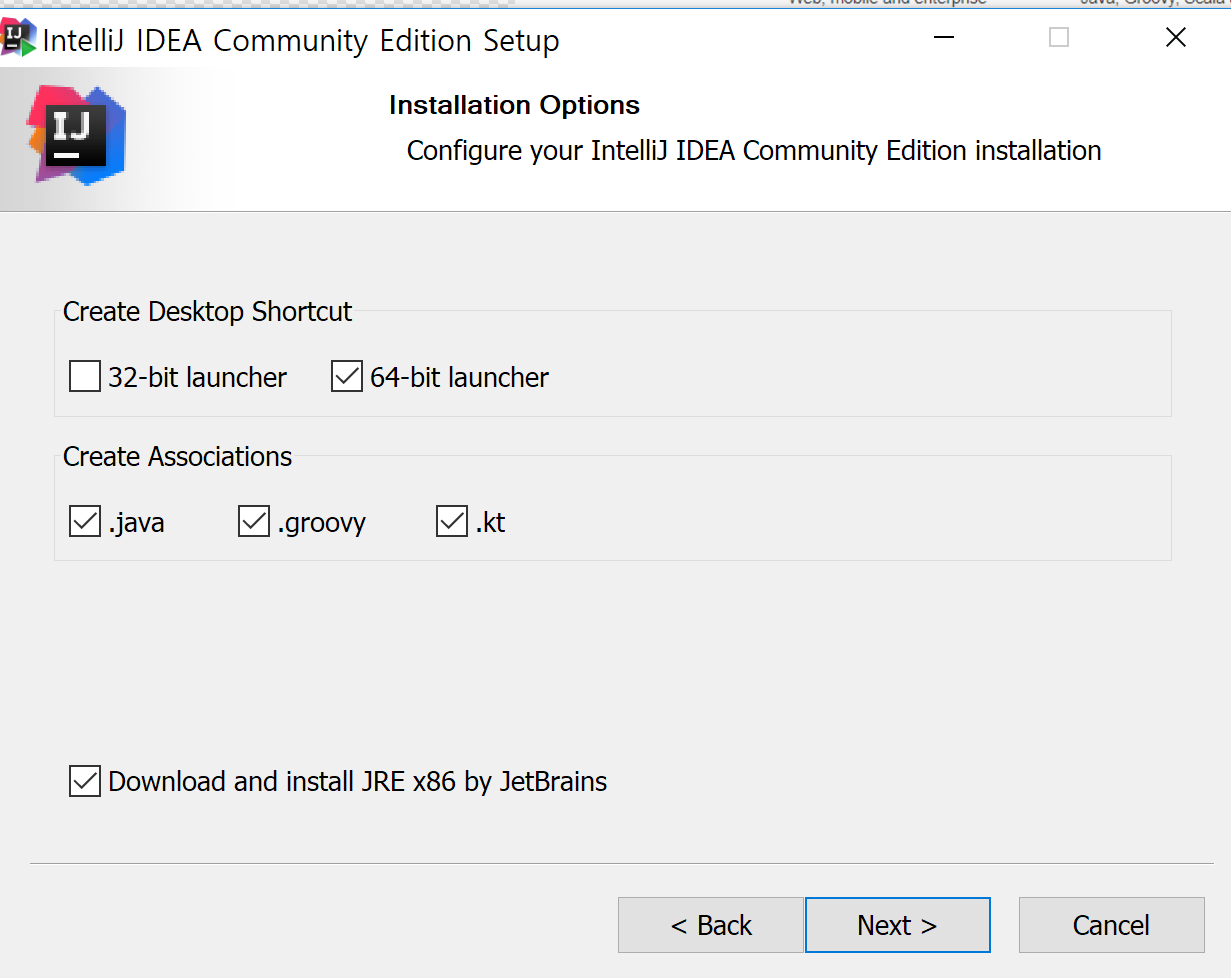Image resolution: width=1231 pixels, height=978 pixels.
Task: Click the Installation Options heading
Action: pos(514,105)
